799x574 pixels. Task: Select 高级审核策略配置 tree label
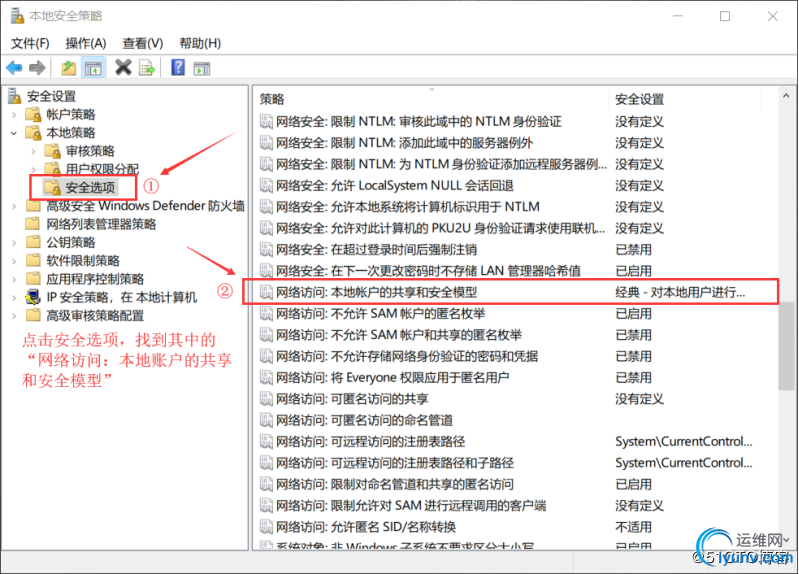click(95, 316)
